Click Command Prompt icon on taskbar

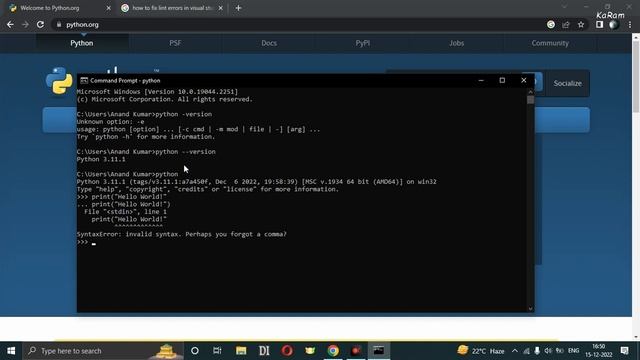pos(379,351)
